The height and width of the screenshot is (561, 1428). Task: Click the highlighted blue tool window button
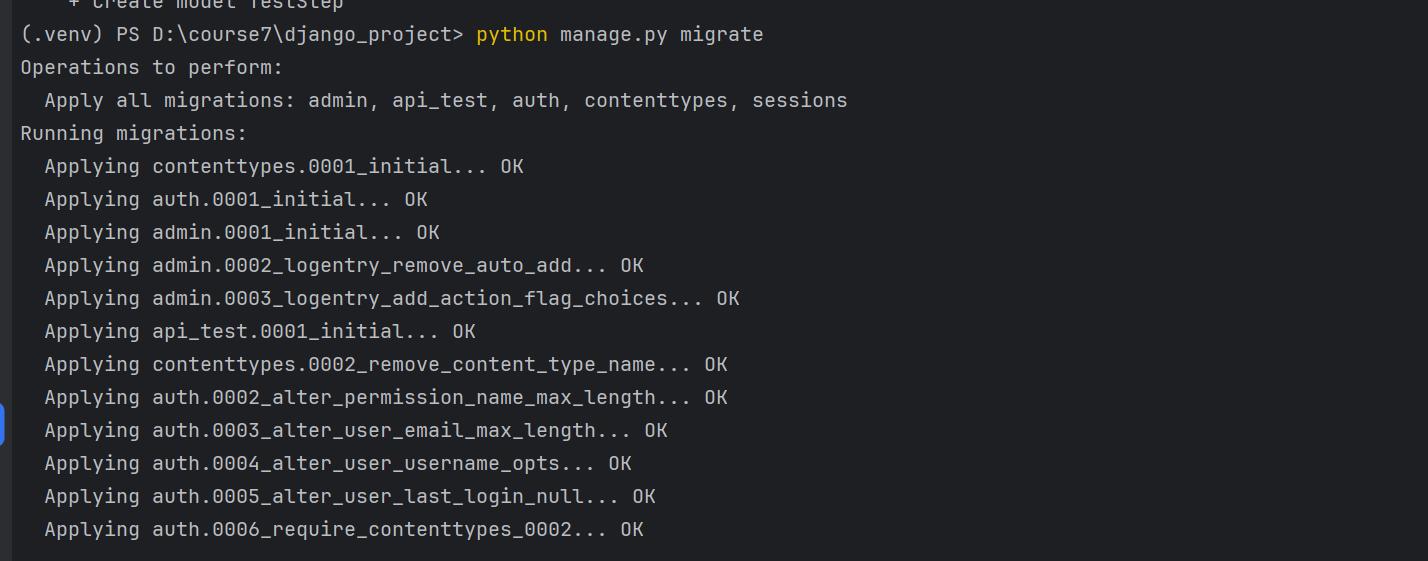click(2, 424)
